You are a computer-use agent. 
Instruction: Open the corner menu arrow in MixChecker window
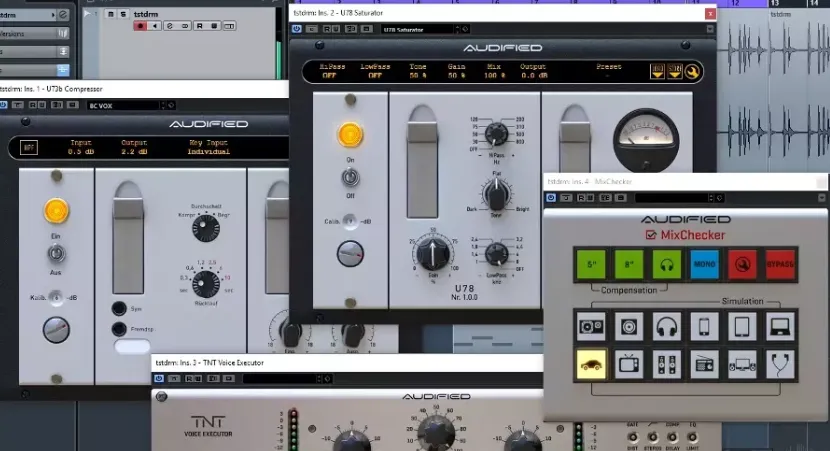[x=822, y=198]
